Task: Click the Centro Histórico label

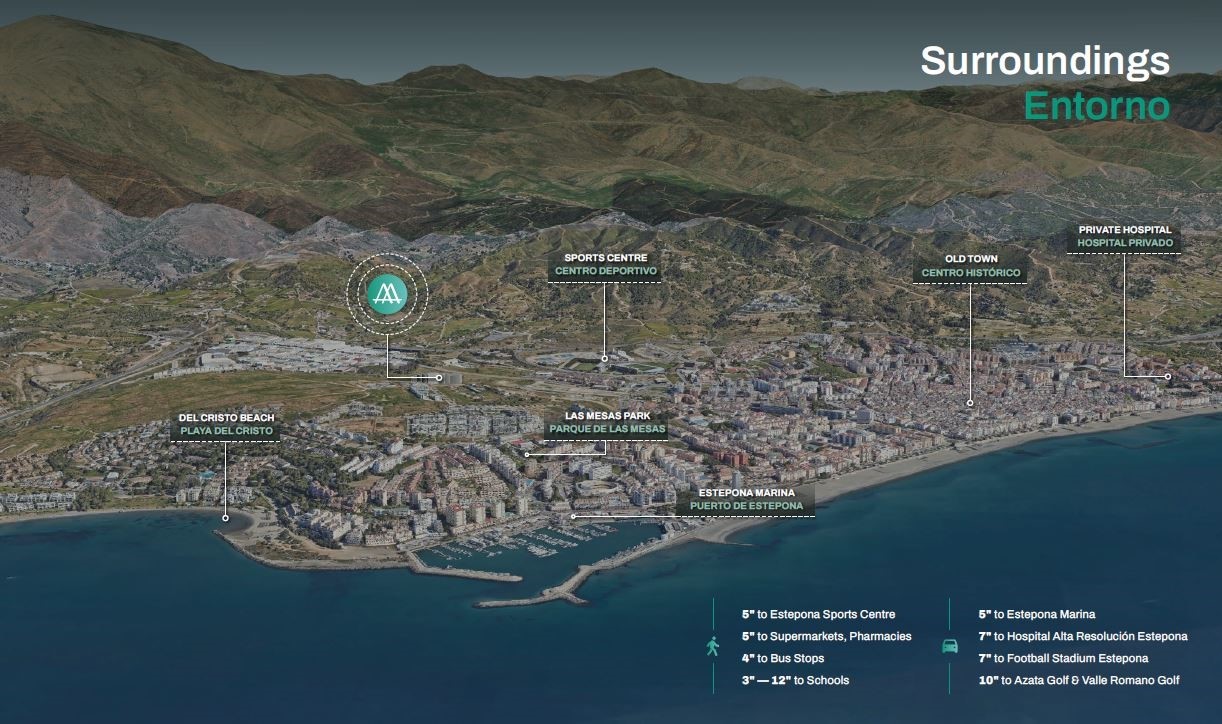Action: (971, 272)
